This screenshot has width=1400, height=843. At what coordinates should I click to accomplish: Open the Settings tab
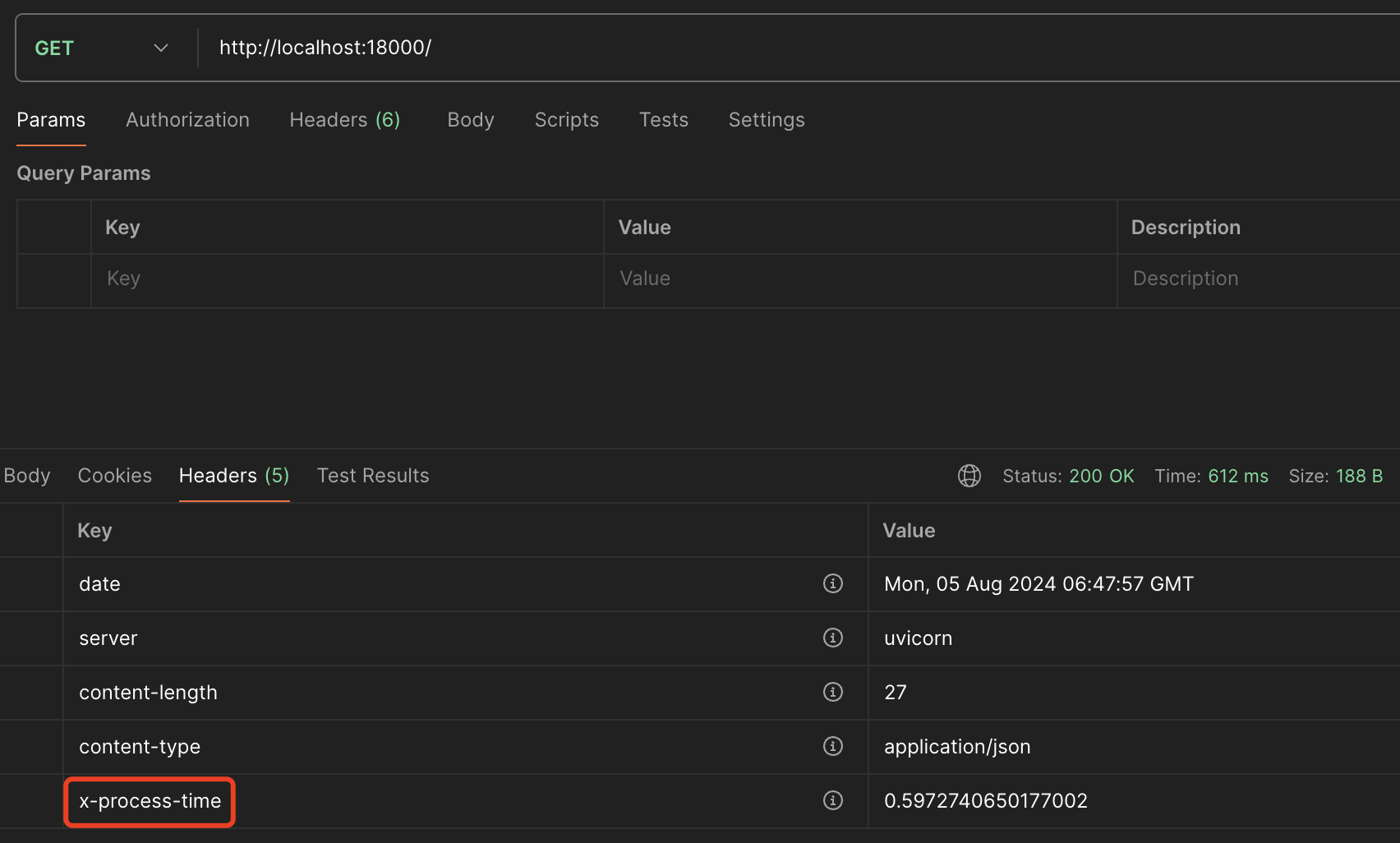tap(767, 120)
